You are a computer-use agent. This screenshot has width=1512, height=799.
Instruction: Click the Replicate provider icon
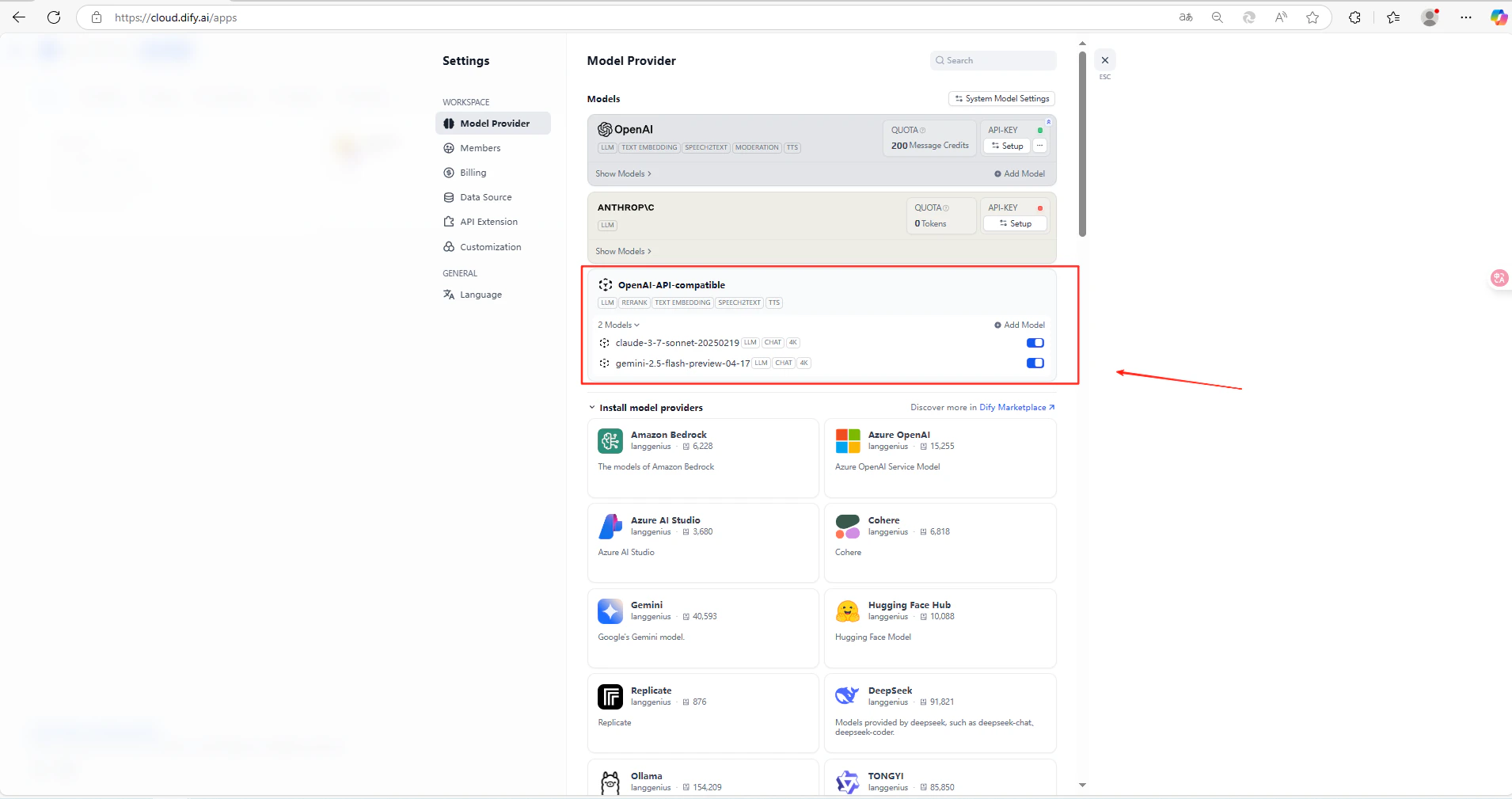[610, 697]
